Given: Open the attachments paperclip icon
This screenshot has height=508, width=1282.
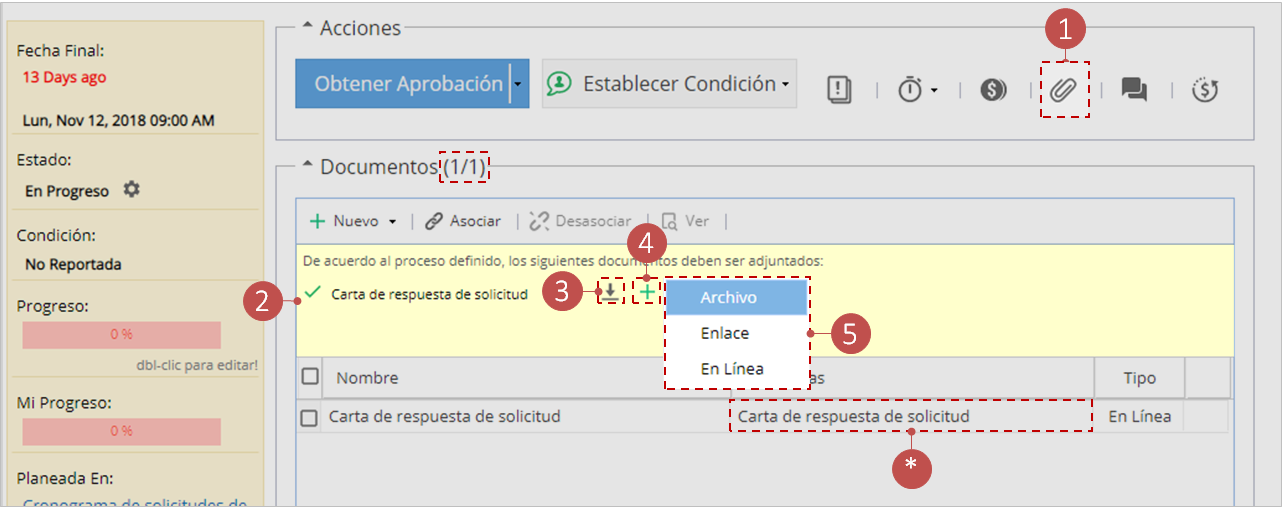Looking at the screenshot, I should click(x=1063, y=89).
